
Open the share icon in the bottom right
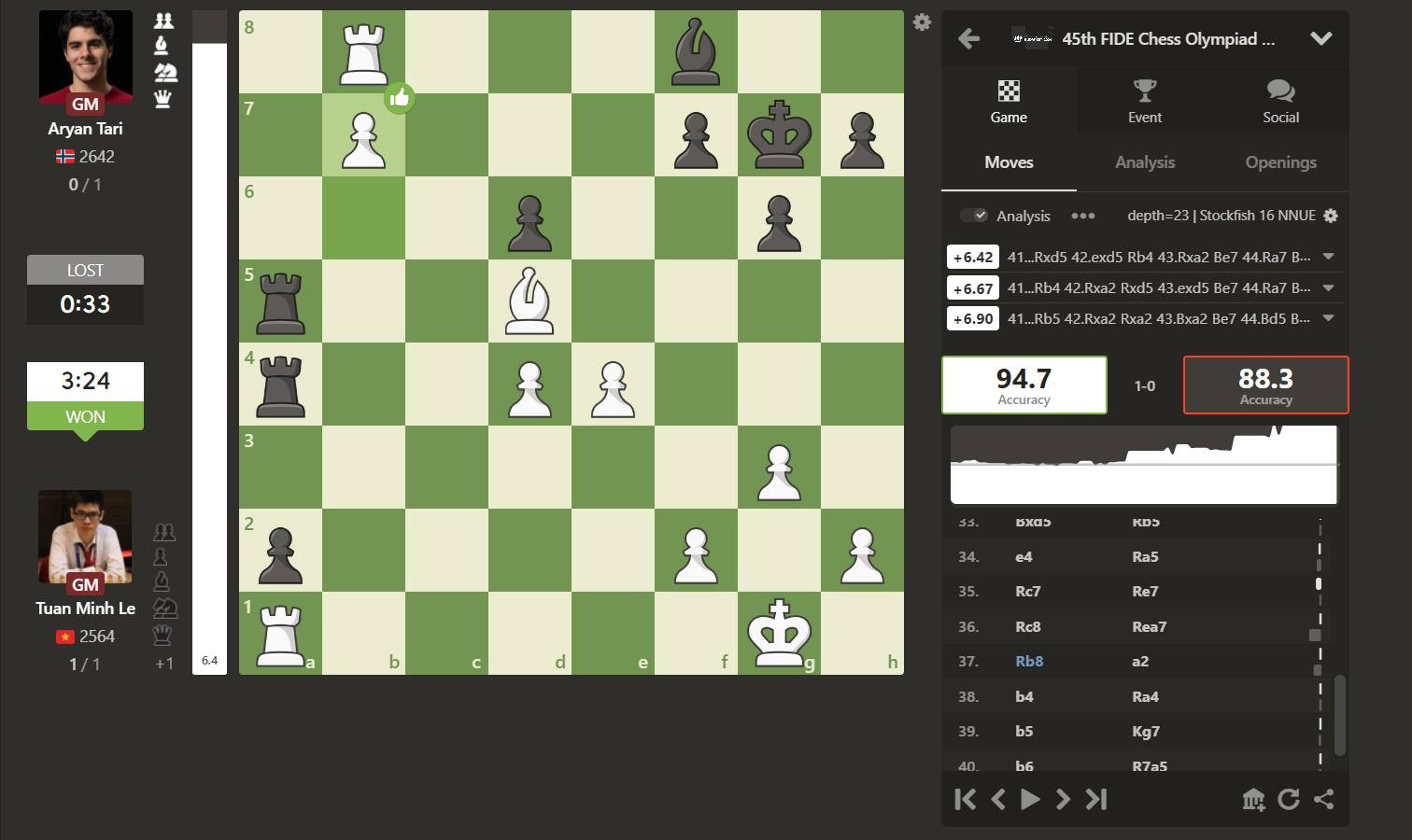tap(1324, 800)
